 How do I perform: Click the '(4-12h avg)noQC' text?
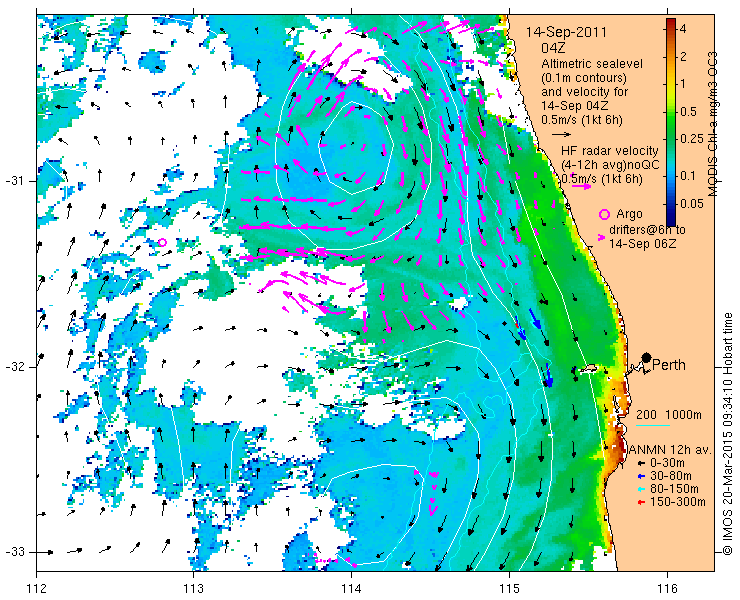pyautogui.click(x=610, y=165)
